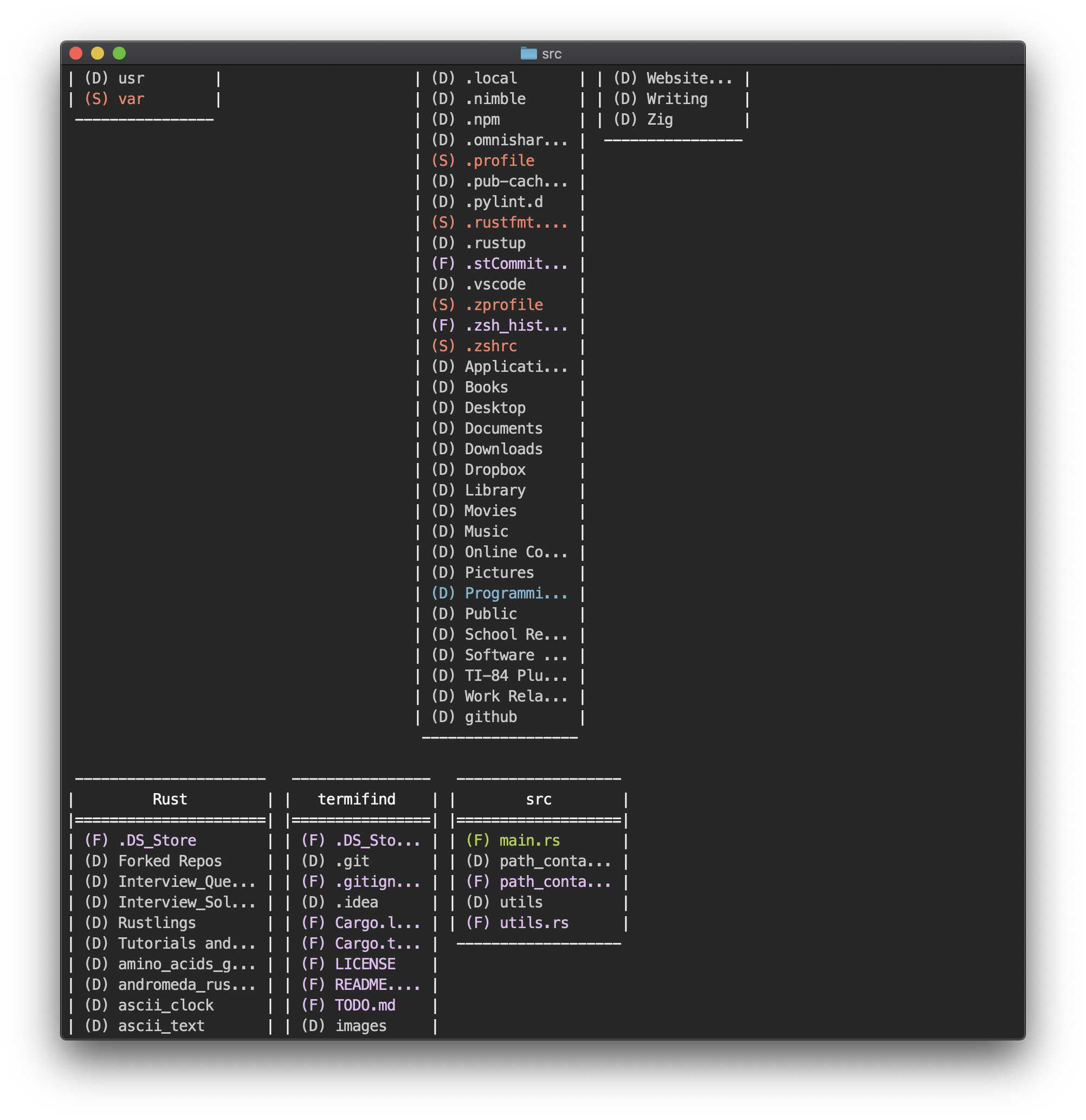
Task: Click the yellow minimize window button
Action: [x=98, y=53]
